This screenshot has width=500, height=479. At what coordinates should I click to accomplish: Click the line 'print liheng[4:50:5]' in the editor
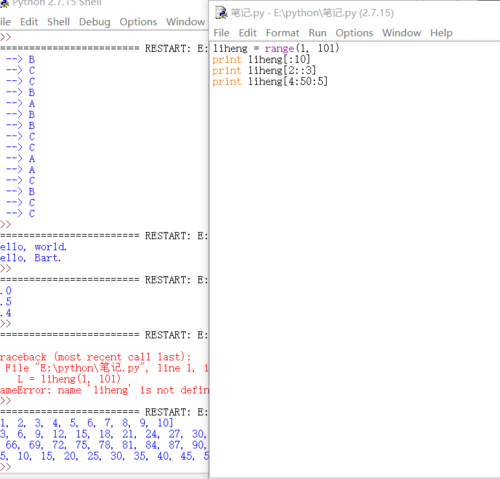[270, 81]
